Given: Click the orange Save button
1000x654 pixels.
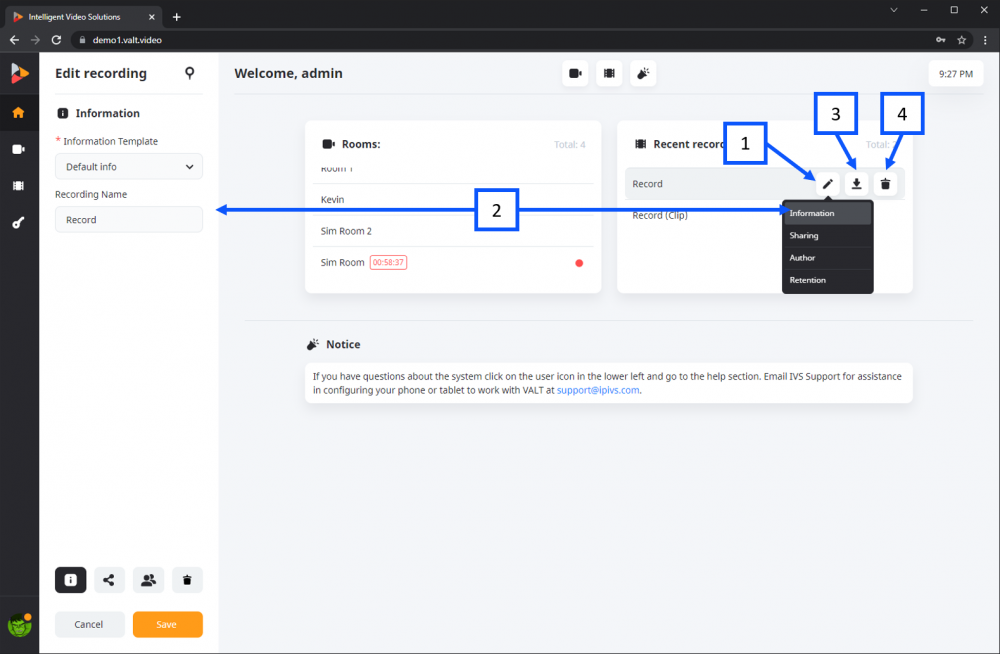Looking at the screenshot, I should point(168,624).
